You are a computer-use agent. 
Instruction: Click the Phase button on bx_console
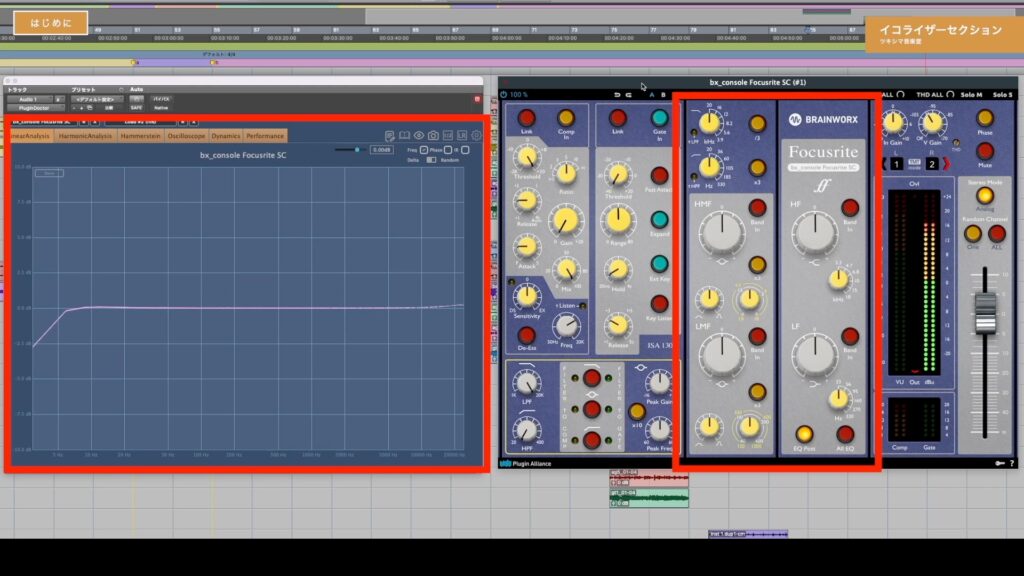pos(985,118)
